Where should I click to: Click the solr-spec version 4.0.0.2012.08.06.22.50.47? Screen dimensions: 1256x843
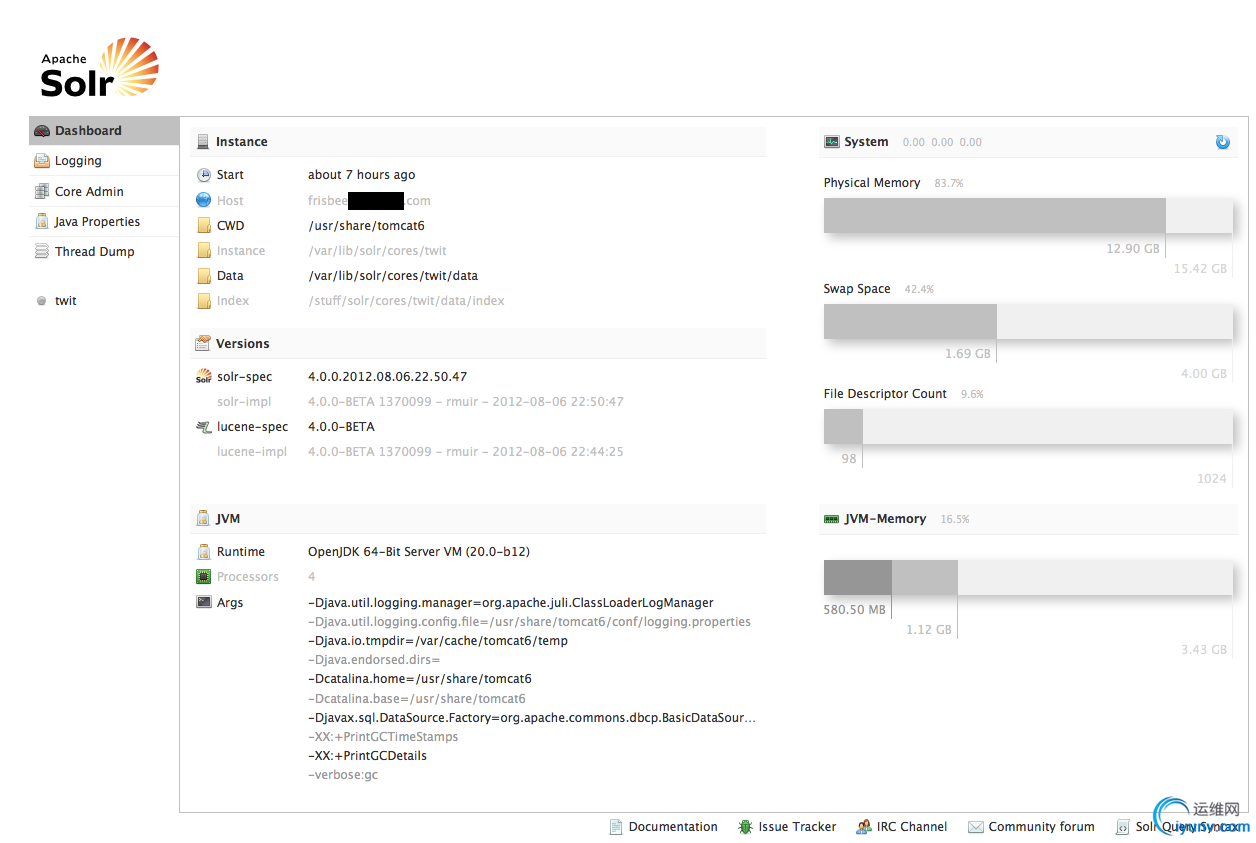point(387,377)
